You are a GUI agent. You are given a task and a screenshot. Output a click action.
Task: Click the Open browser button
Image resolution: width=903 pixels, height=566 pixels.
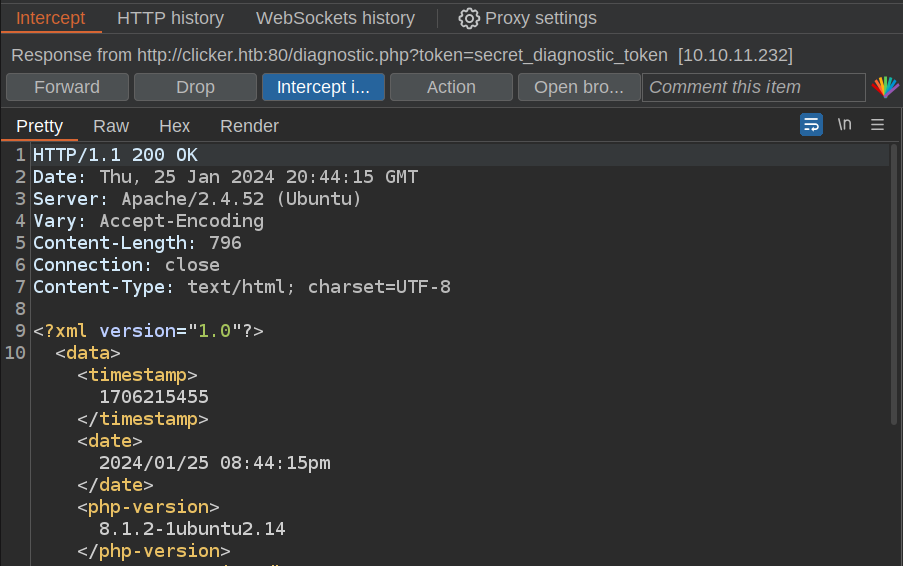tap(579, 87)
